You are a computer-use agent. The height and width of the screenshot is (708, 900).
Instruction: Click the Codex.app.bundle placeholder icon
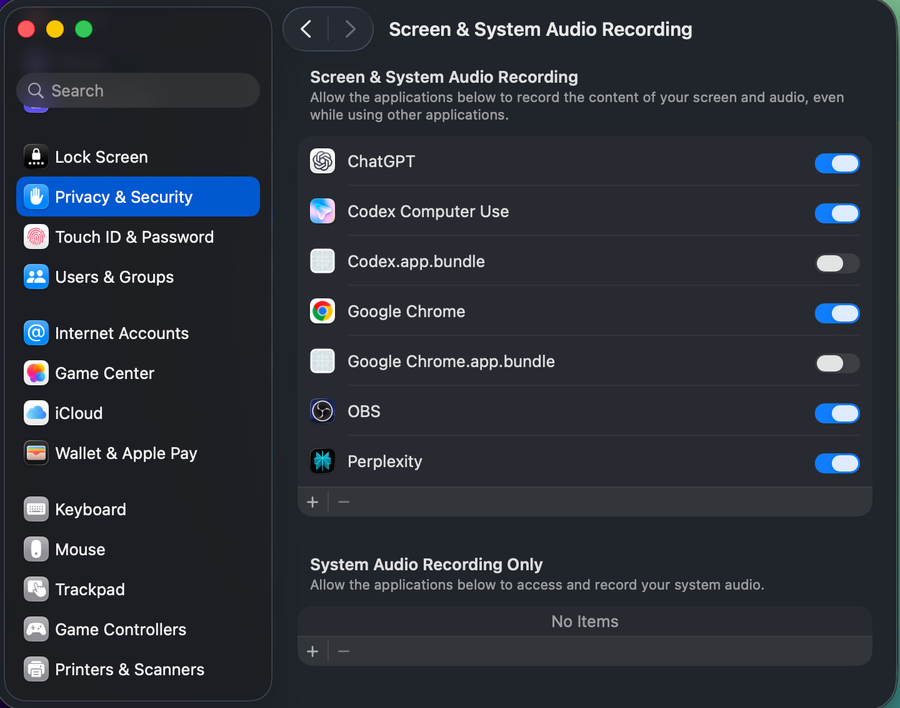[x=322, y=261]
